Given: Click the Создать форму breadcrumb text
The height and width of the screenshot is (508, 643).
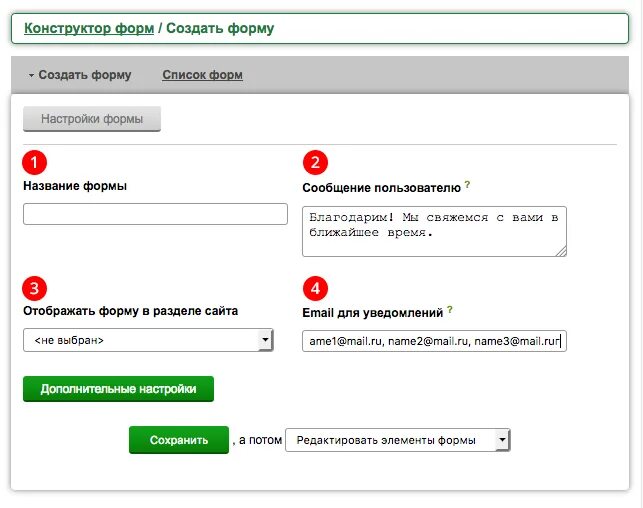Looking at the screenshot, I should [x=220, y=28].
